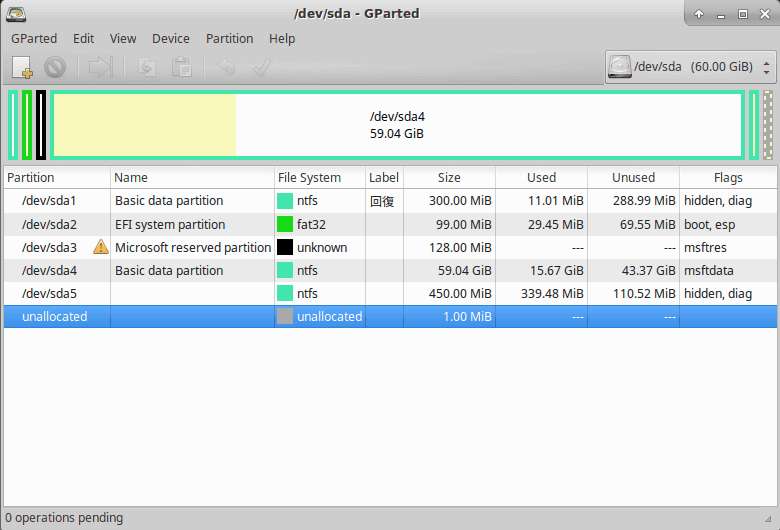
Task: Click the Copy partition toolbar icon
Action: click(x=147, y=67)
